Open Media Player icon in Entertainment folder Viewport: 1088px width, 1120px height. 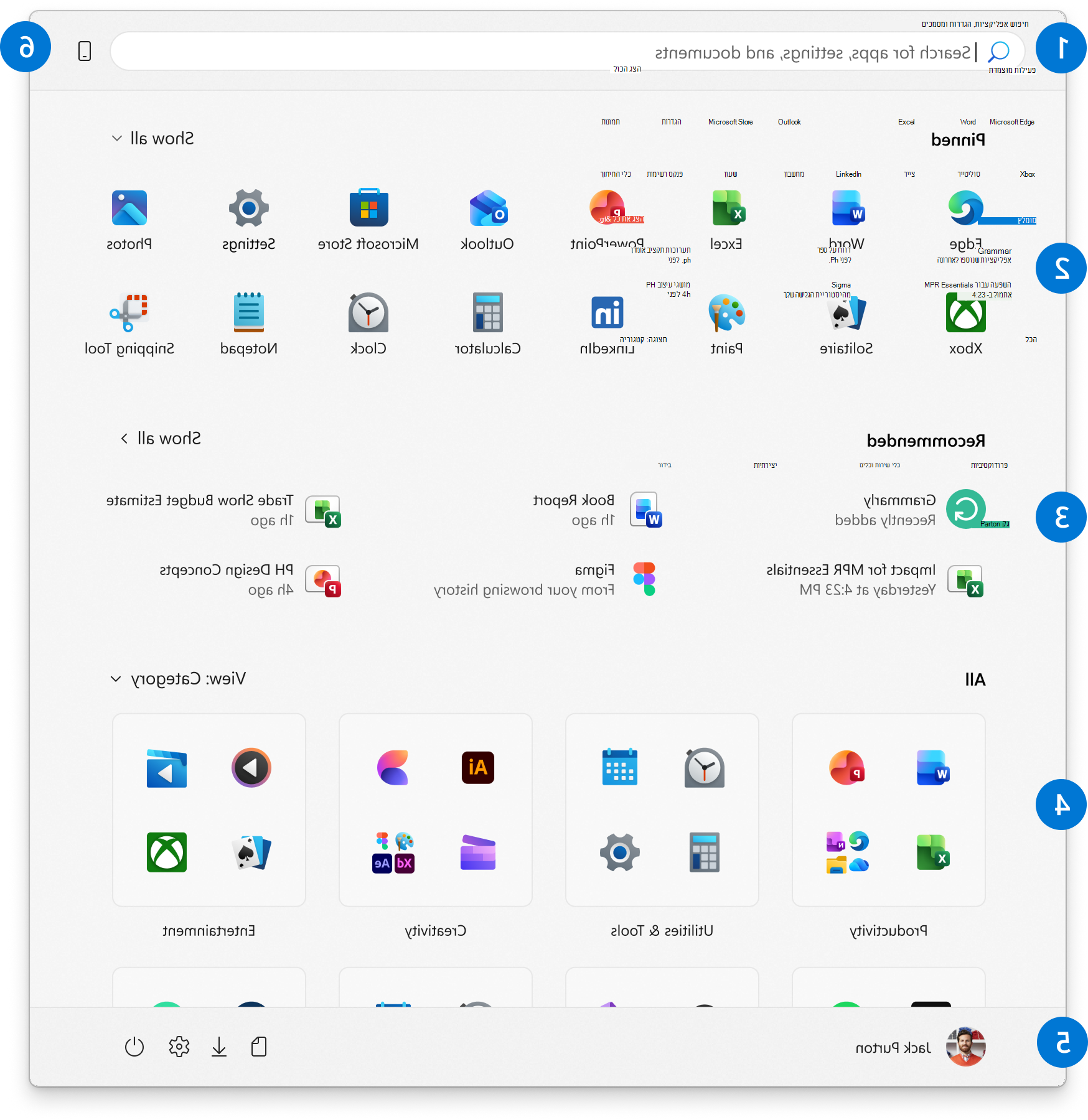point(251,768)
